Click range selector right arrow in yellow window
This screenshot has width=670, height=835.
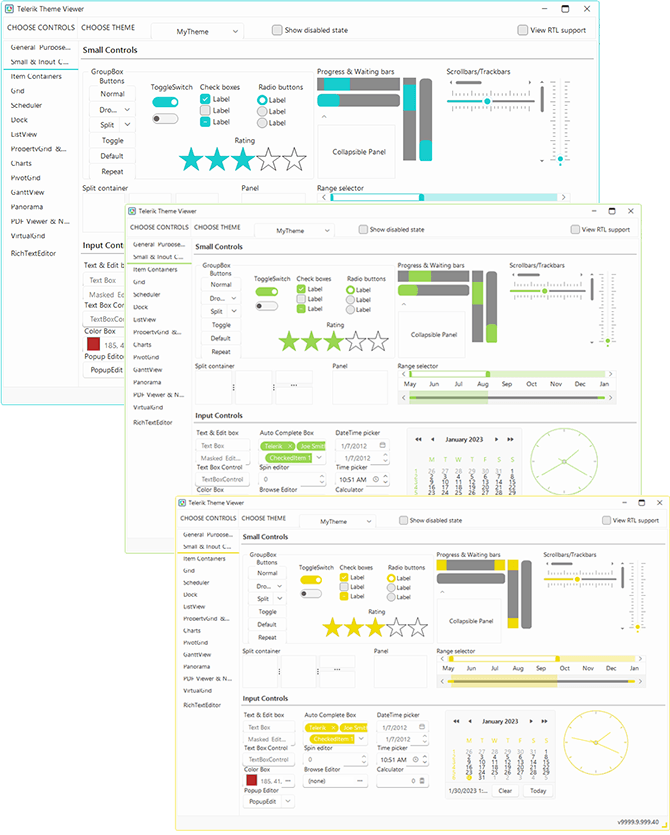pos(640,659)
